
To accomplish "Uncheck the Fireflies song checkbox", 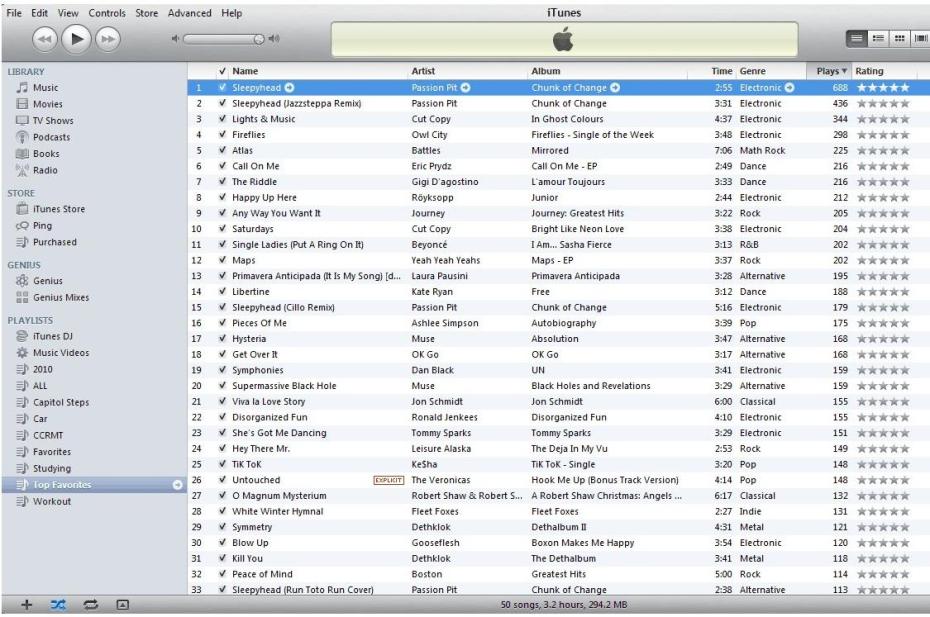I will [x=222, y=135].
